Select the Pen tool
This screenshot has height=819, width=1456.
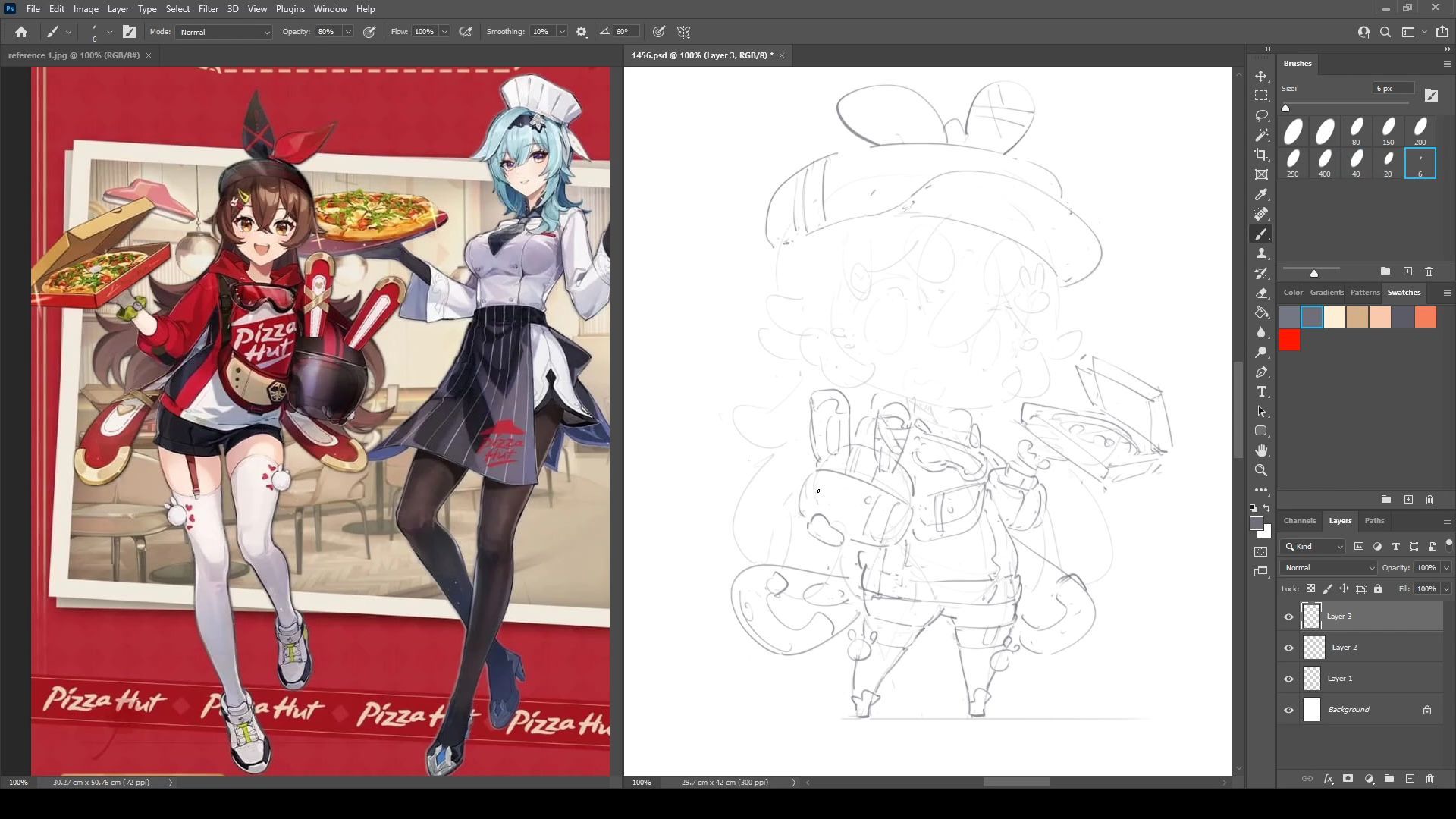pos(1261,372)
